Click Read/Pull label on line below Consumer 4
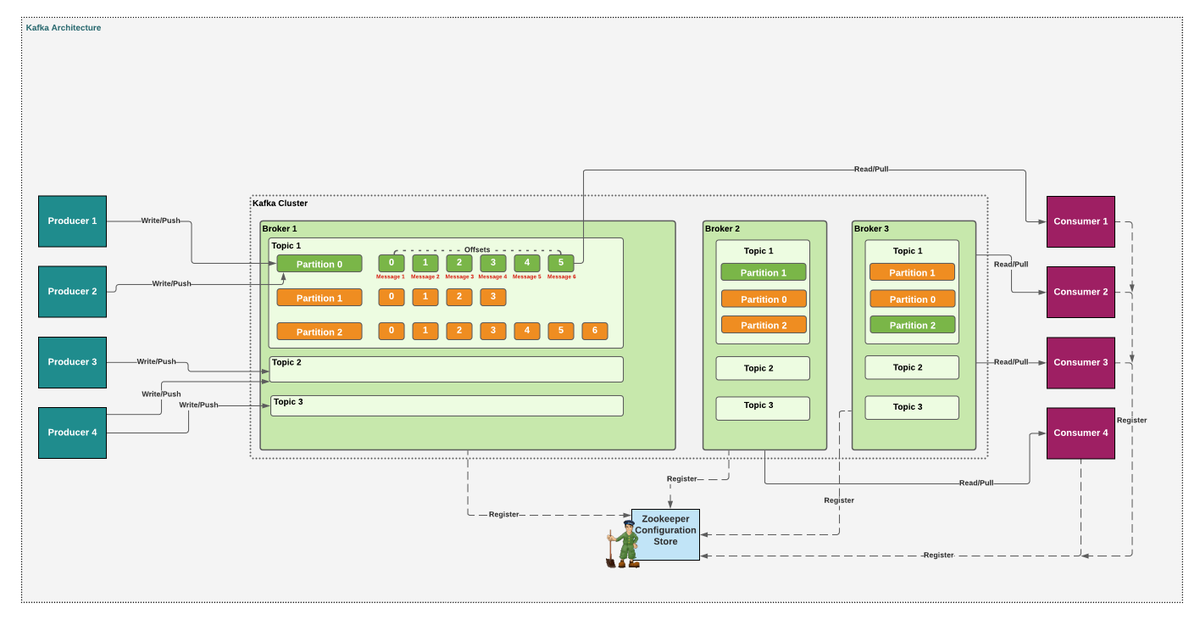The image size is (1200, 620). click(976, 483)
